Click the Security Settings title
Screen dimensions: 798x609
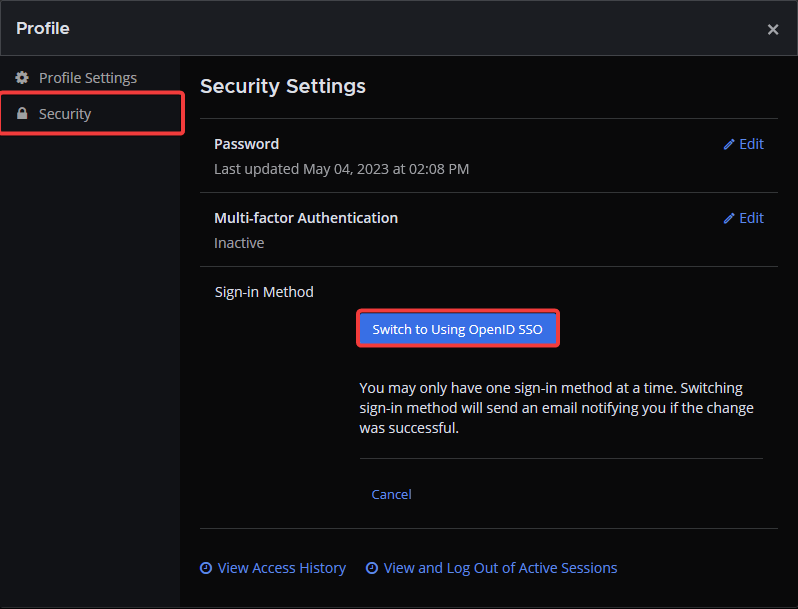[283, 86]
